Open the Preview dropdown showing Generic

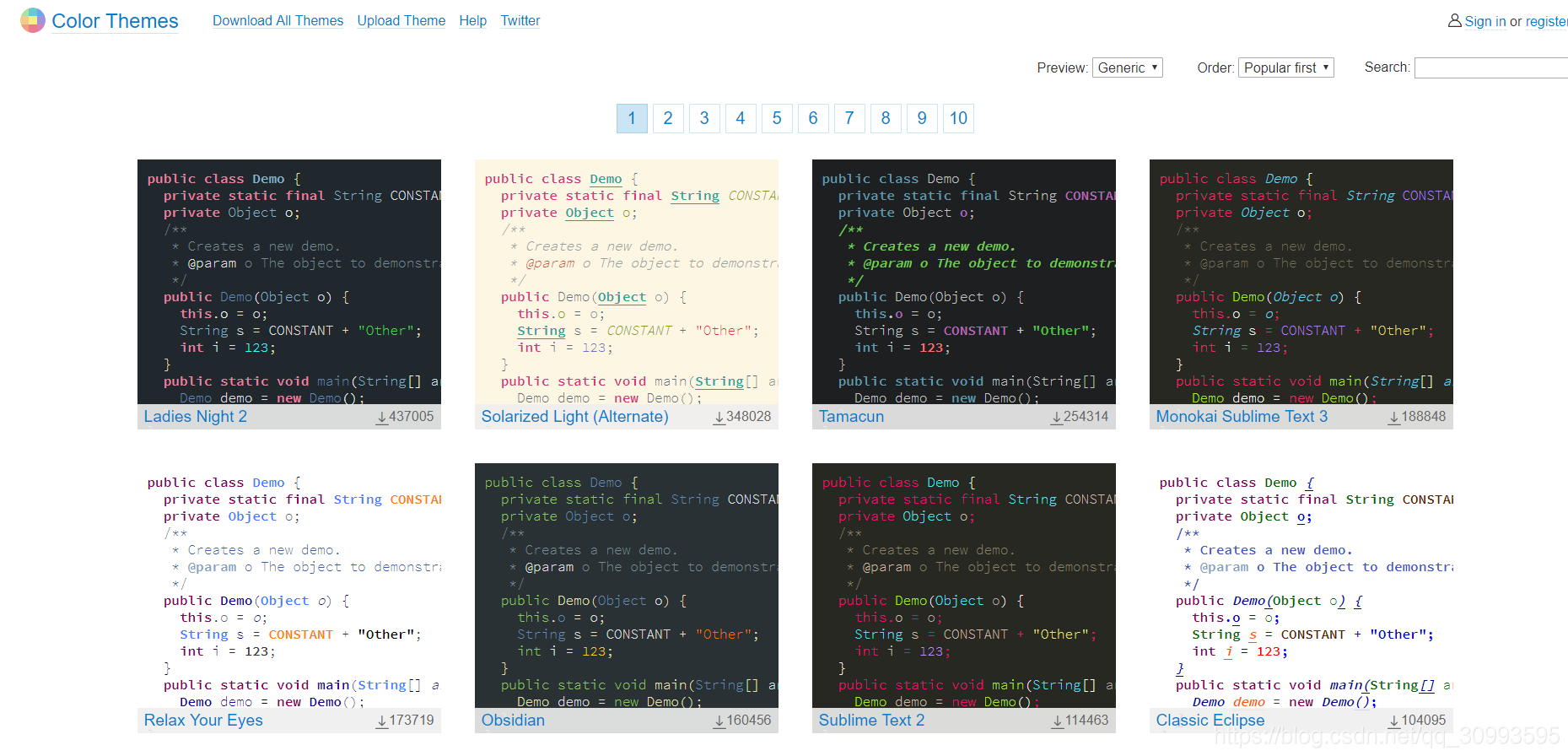[x=1128, y=67]
